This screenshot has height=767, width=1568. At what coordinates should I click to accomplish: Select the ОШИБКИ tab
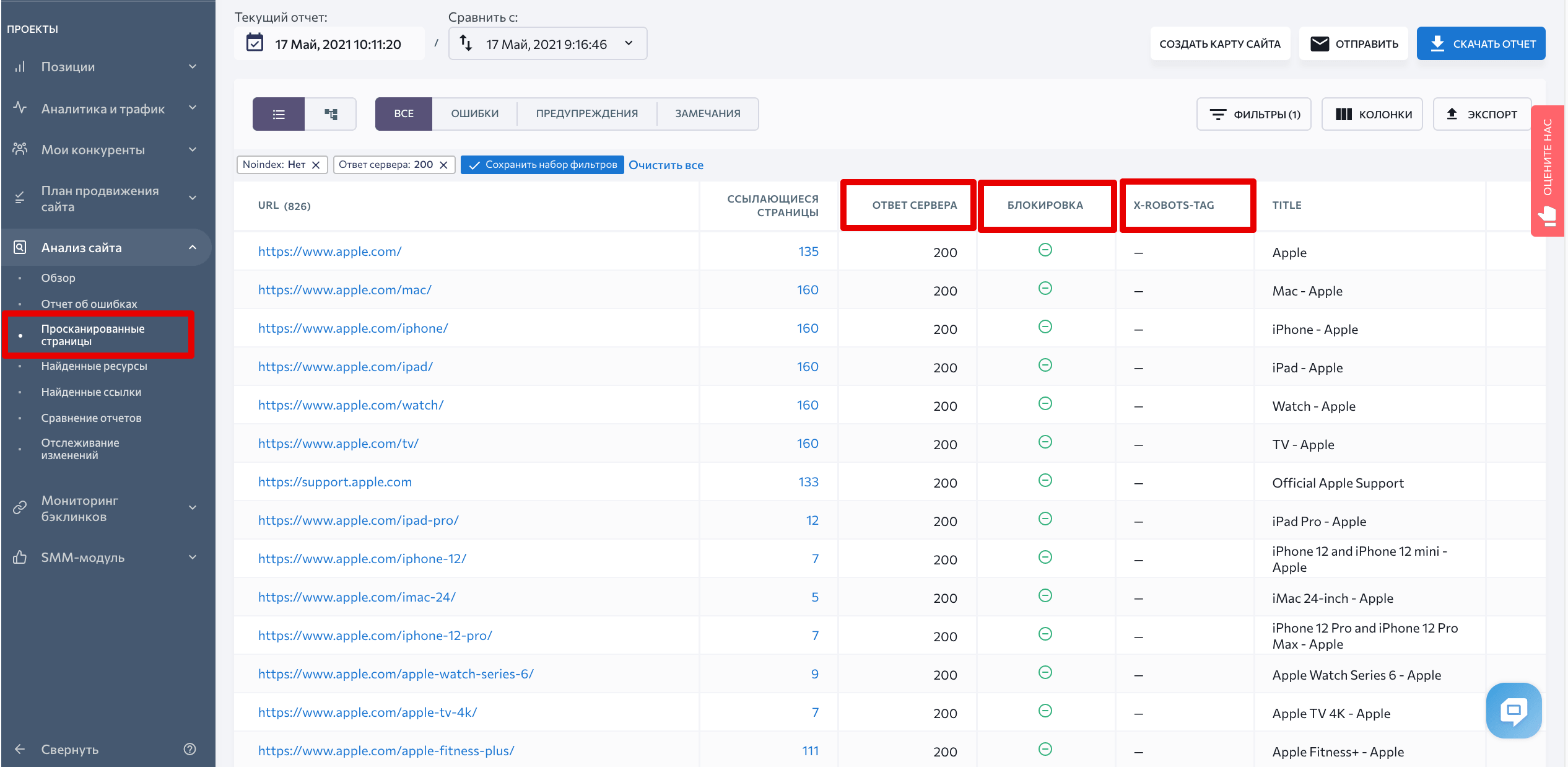point(474,114)
